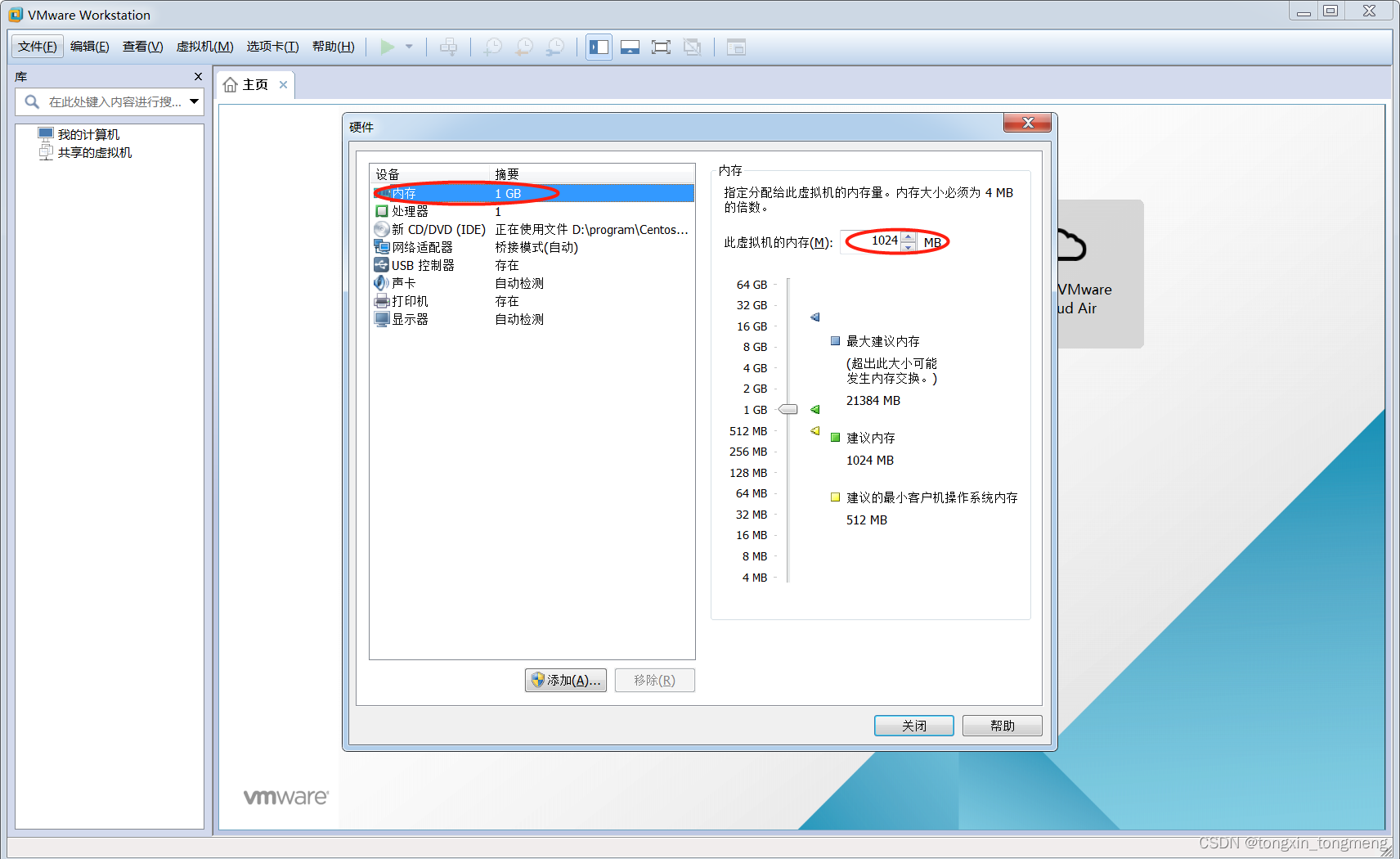
Task: Click the 设备 column header
Action: (430, 174)
